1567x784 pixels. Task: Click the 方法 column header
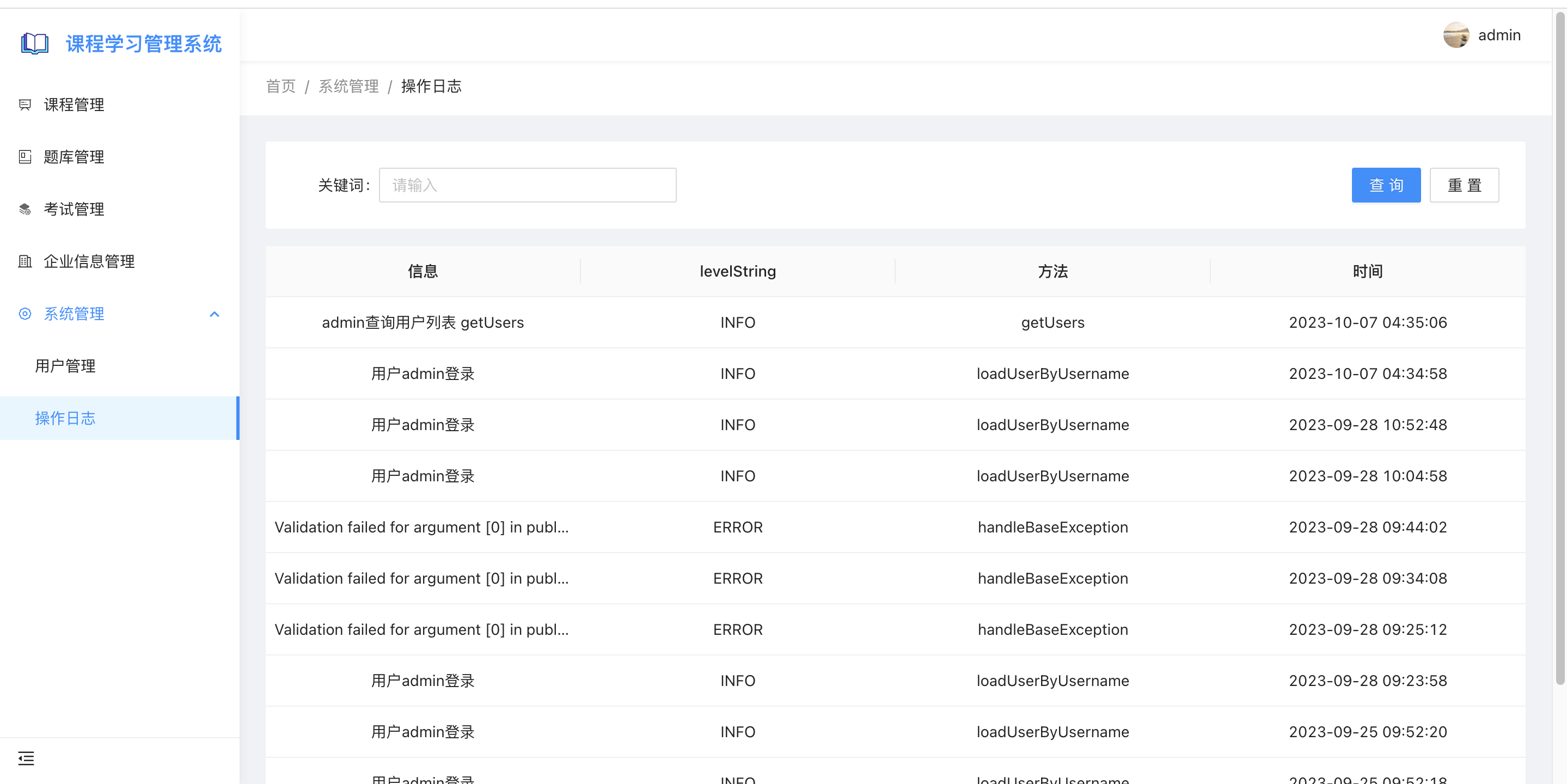click(1052, 271)
